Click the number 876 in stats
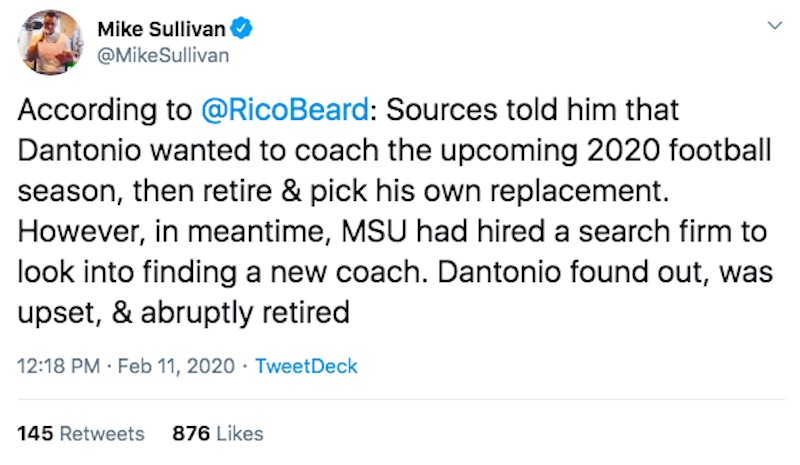The image size is (800, 465). pyautogui.click(x=191, y=433)
